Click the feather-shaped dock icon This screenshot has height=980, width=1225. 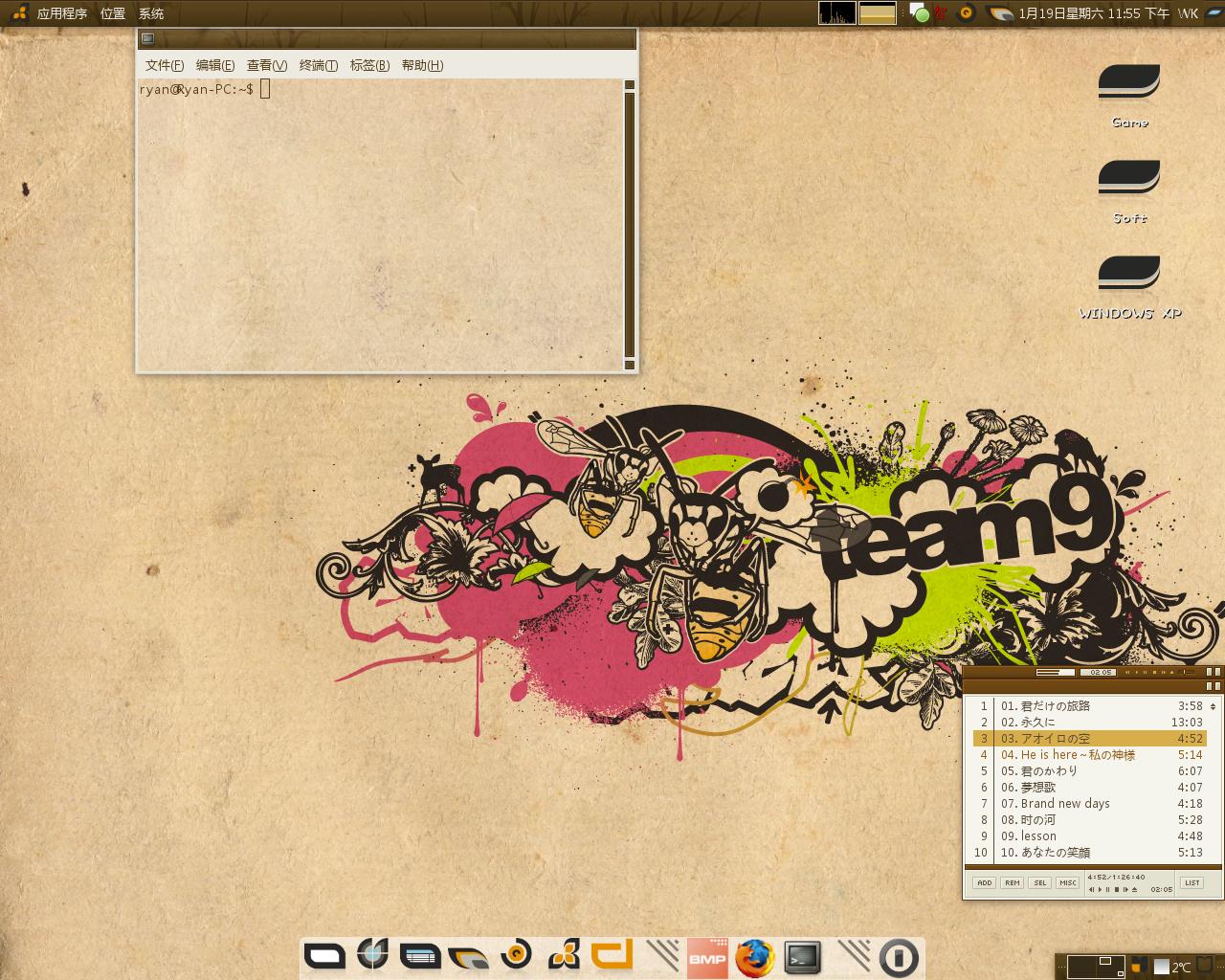[x=468, y=956]
